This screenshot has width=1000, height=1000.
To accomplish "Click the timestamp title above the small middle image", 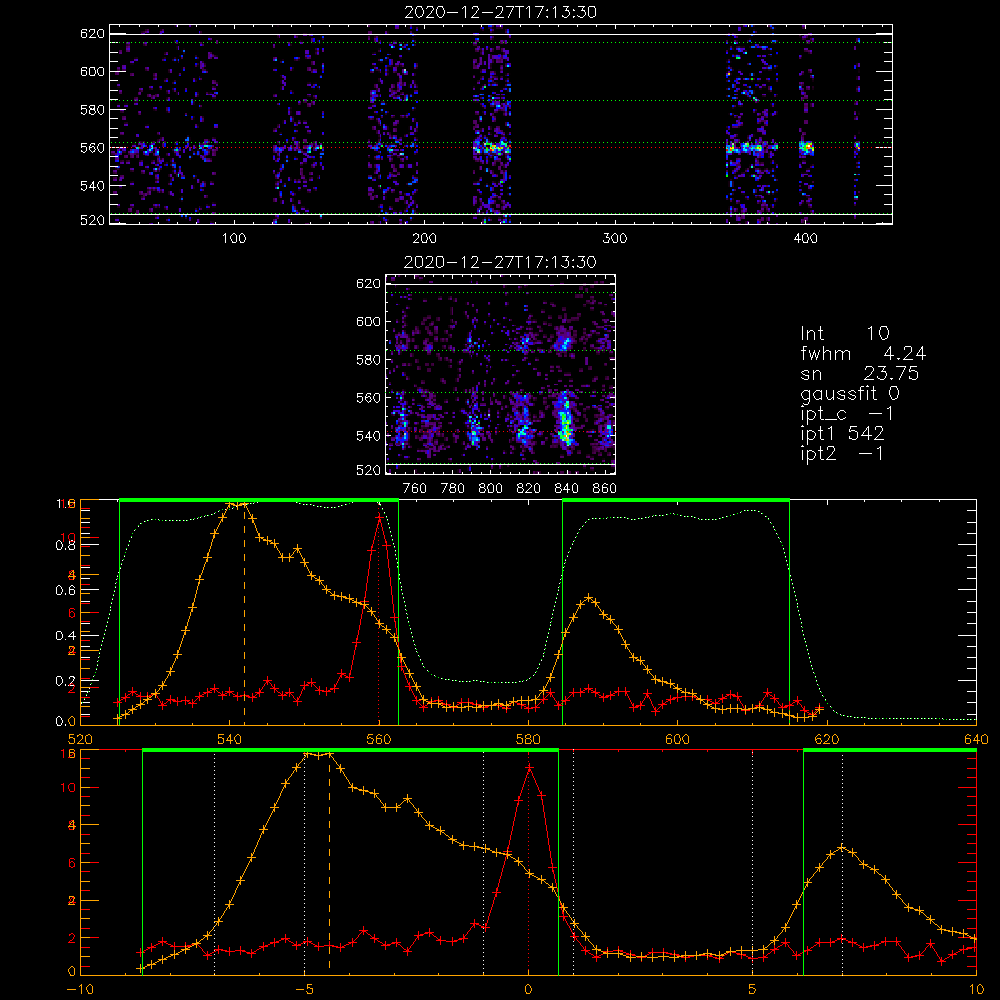I will point(500,262).
